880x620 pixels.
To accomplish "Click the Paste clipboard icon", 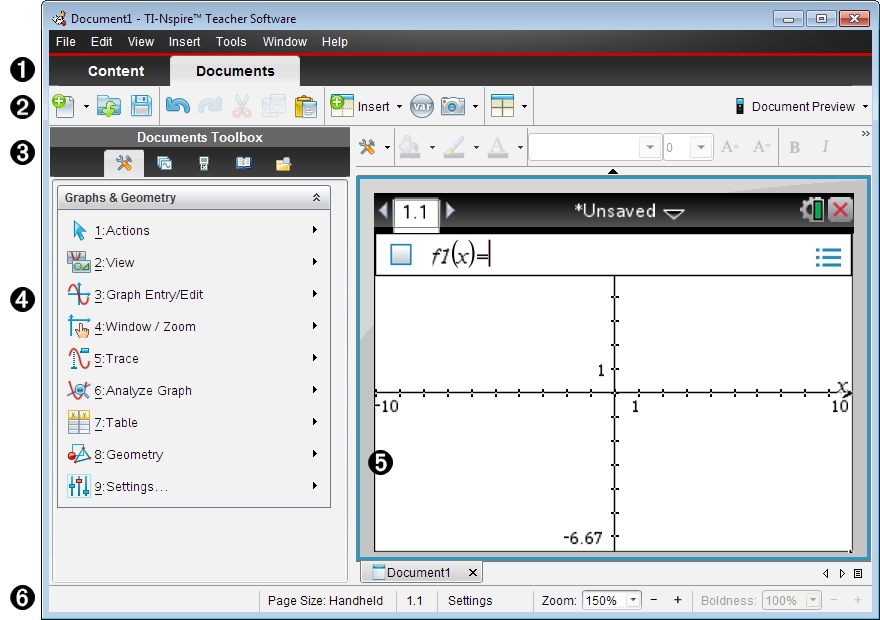I will click(306, 105).
